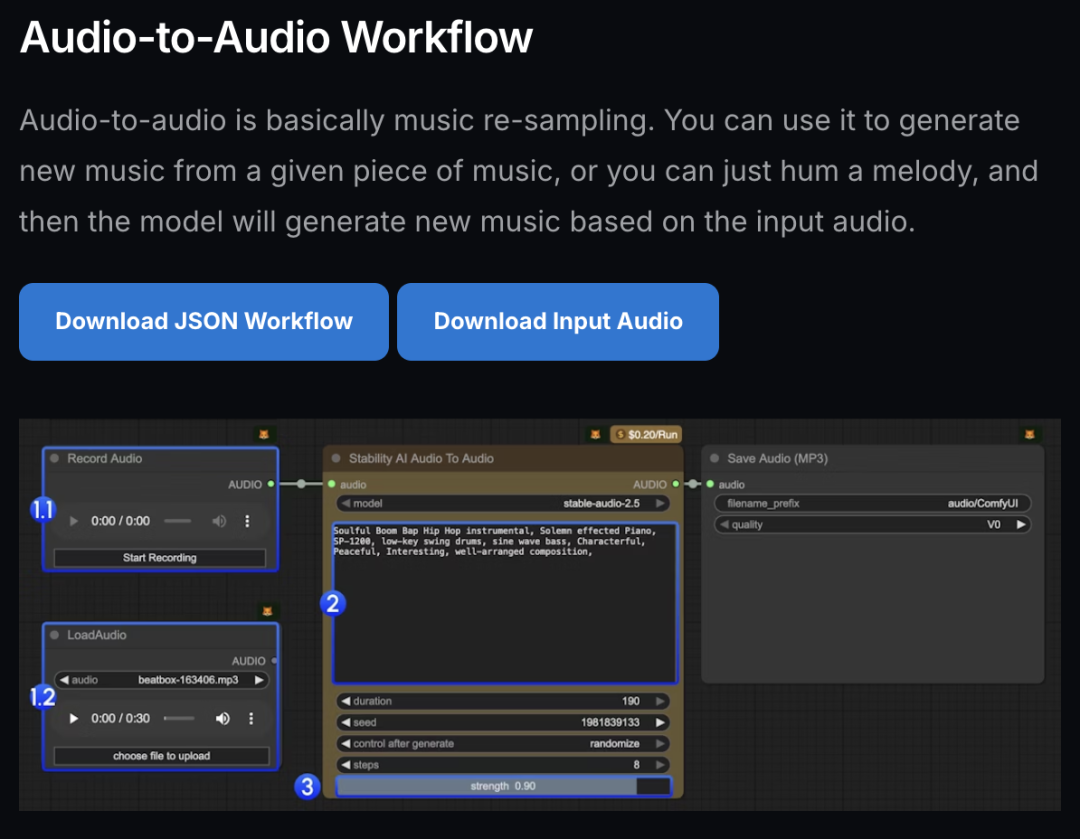Image resolution: width=1080 pixels, height=839 pixels.
Task: Click volume icon in Record Audio player
Action: (x=219, y=521)
